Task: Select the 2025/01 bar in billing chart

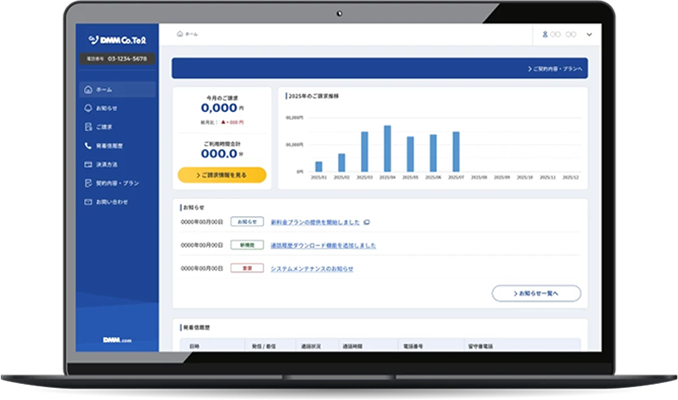Action: coord(319,166)
